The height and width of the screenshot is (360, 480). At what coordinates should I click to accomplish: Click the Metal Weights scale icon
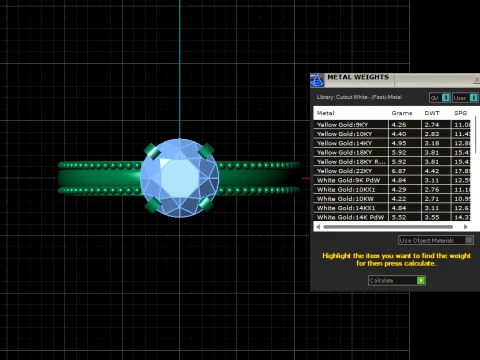(316, 80)
